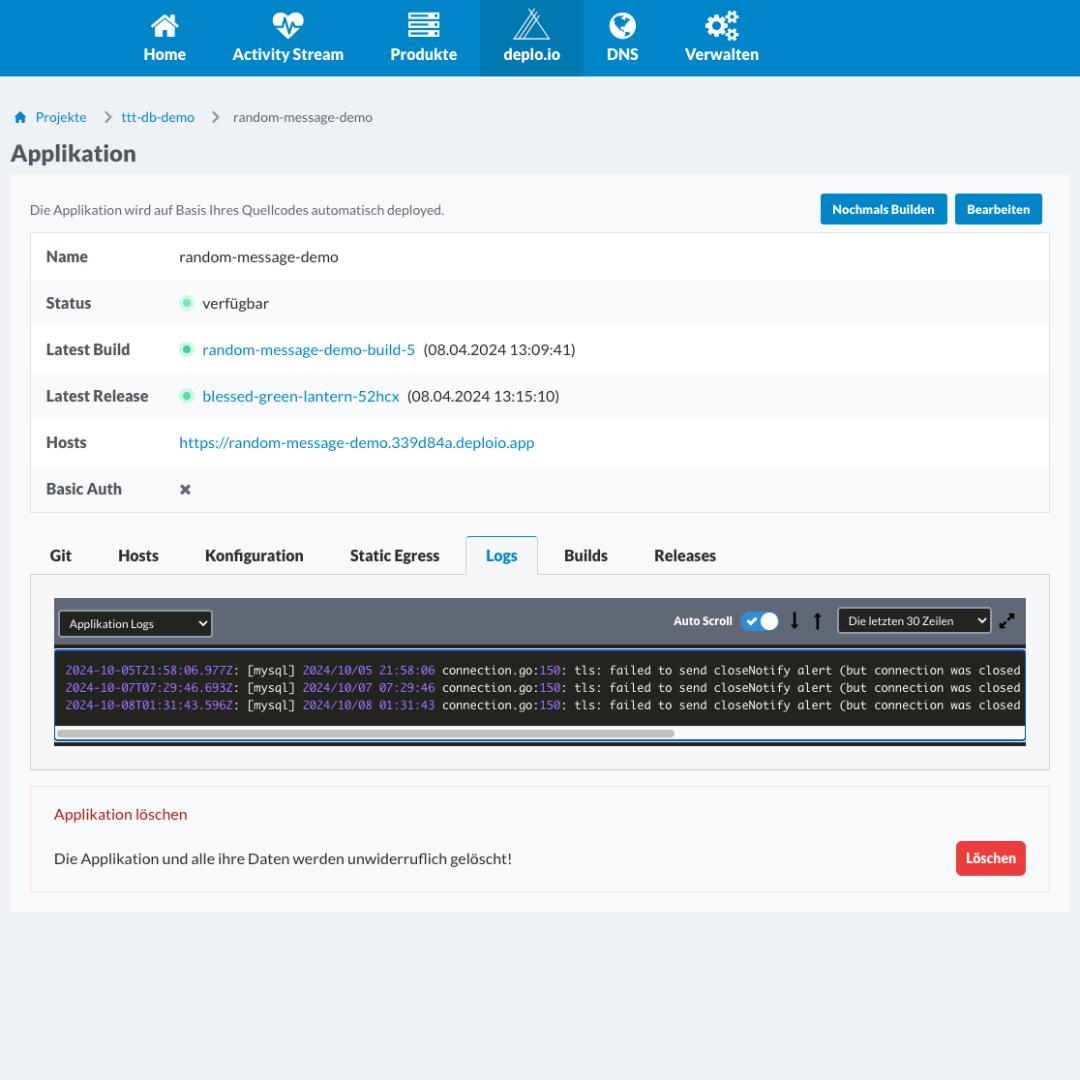Click the 'random-message-demo' breadcrumb text

click(302, 117)
